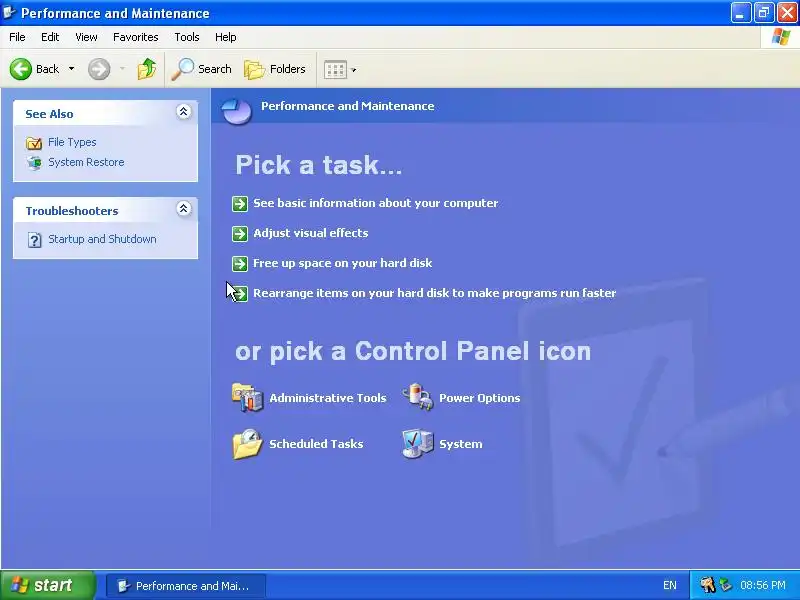Click Performance and Maintenance taskbar button

(x=186, y=586)
